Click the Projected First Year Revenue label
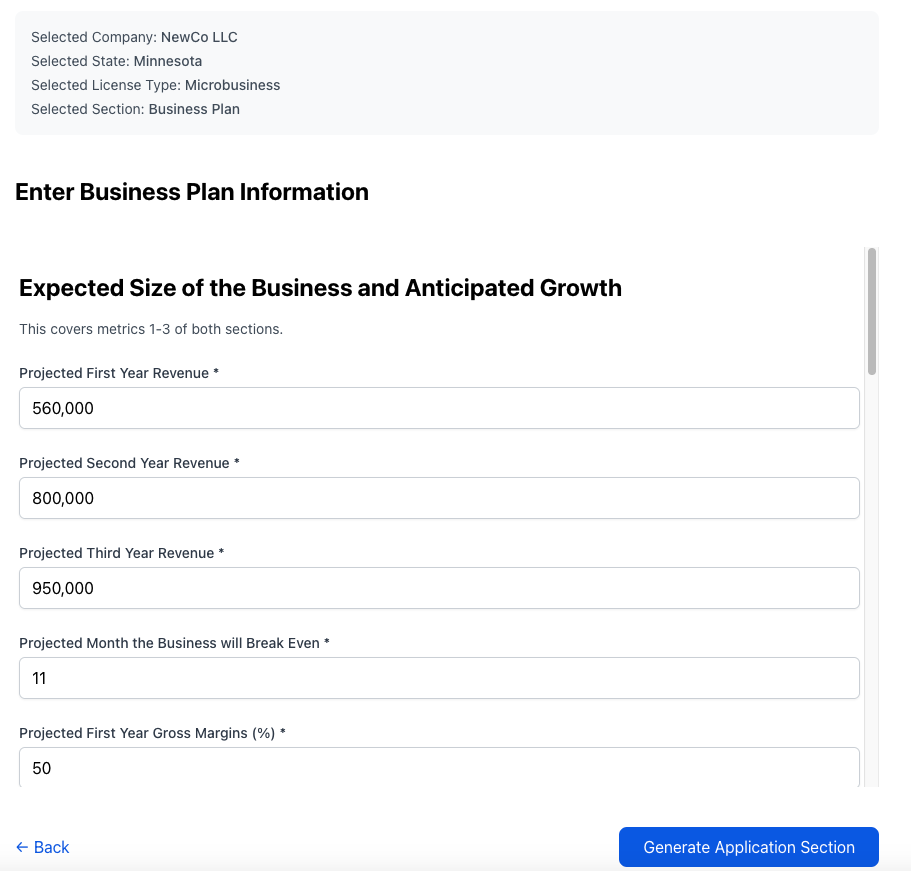 point(119,373)
